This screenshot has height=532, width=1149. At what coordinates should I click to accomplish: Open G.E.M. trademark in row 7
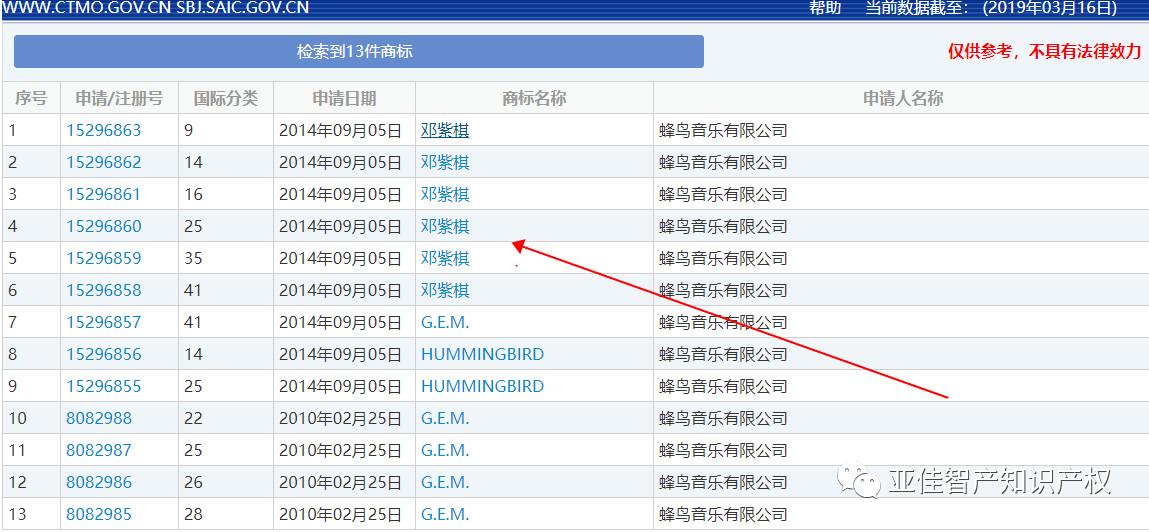tap(445, 322)
